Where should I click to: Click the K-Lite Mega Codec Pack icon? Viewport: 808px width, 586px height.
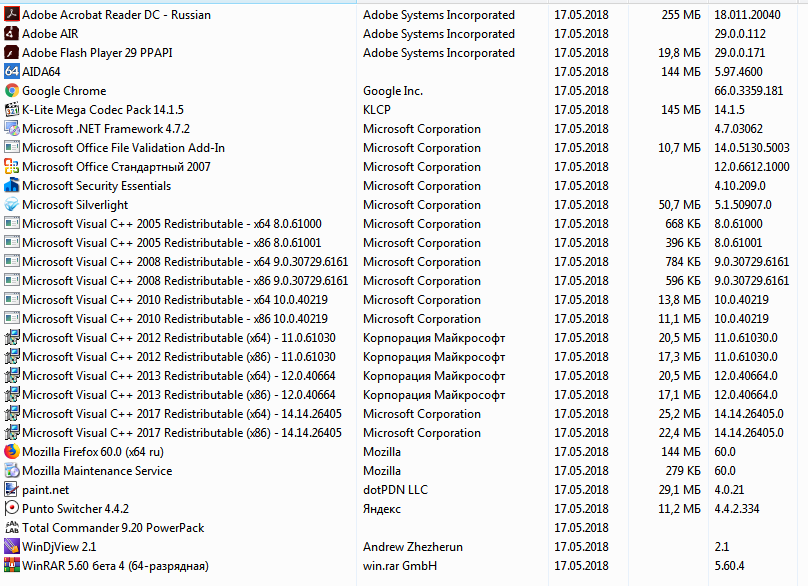[x=11, y=110]
